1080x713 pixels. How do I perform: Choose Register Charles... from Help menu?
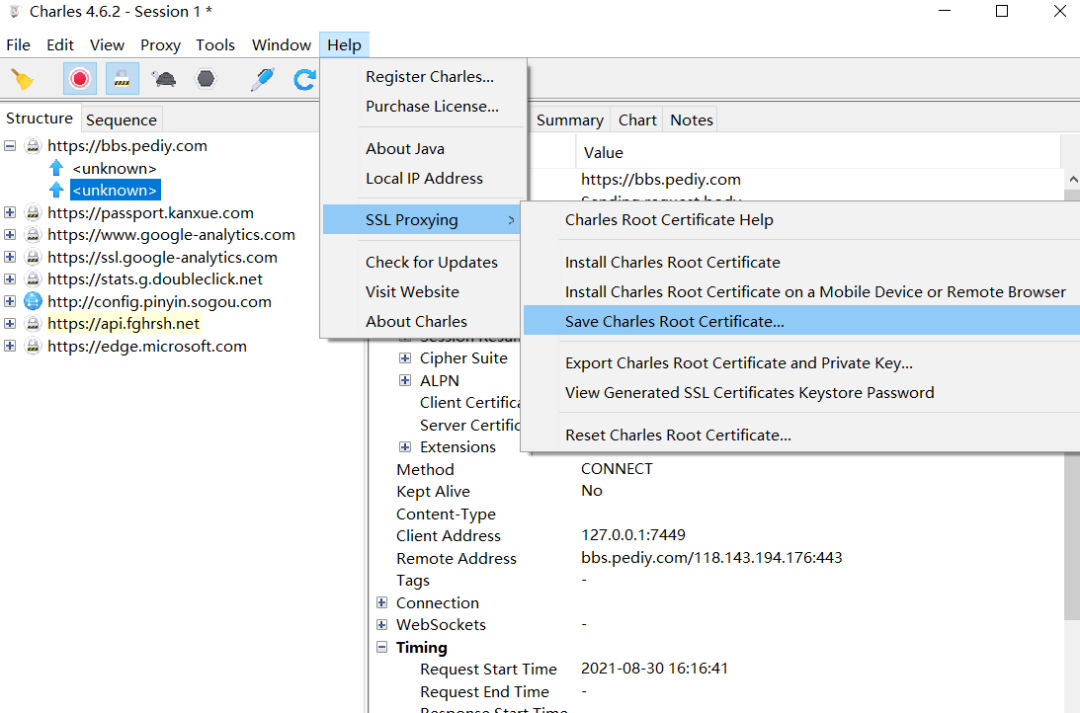click(424, 76)
